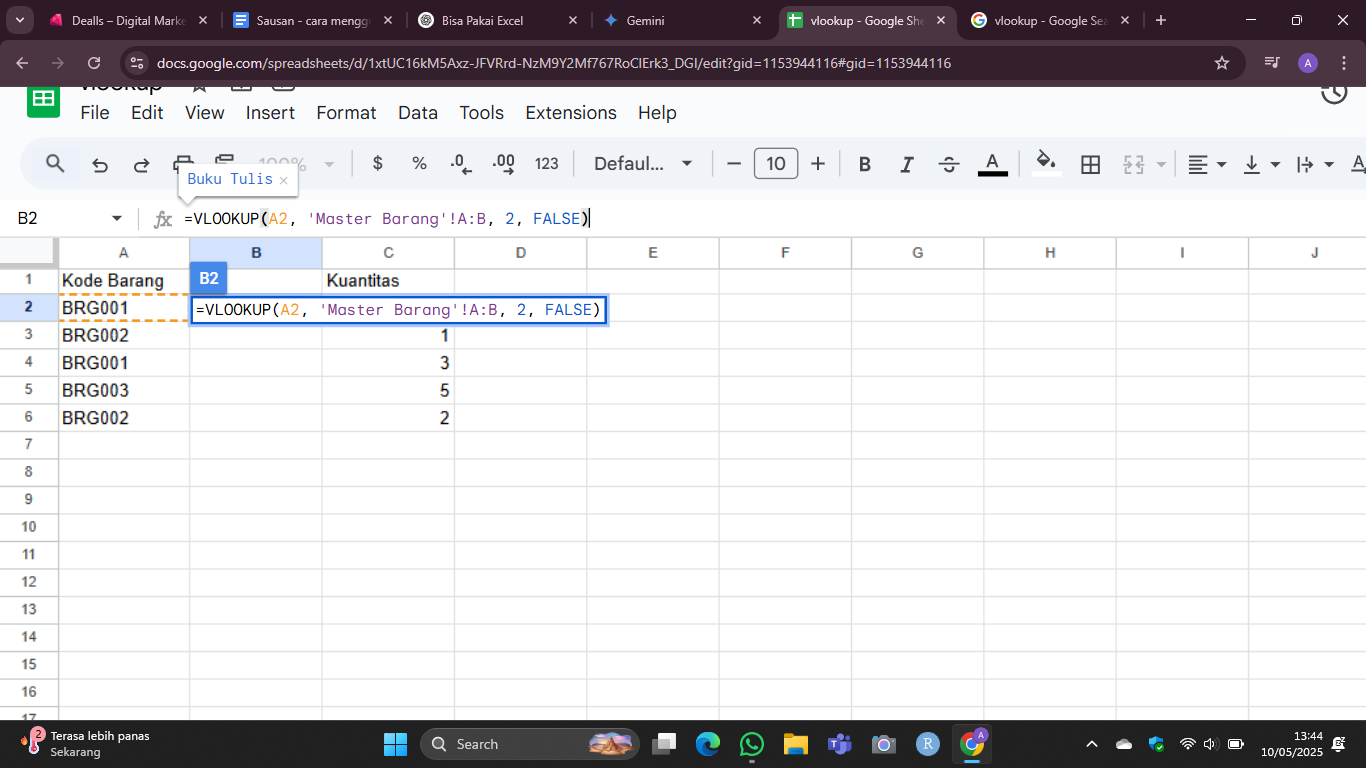Open File Explorer from taskbar
Viewport: 1366px width, 768px height.
point(795,744)
